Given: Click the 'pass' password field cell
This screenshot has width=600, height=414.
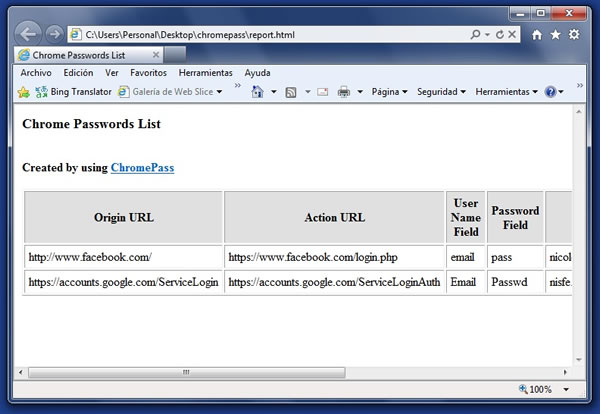Looking at the screenshot, I should [x=515, y=257].
